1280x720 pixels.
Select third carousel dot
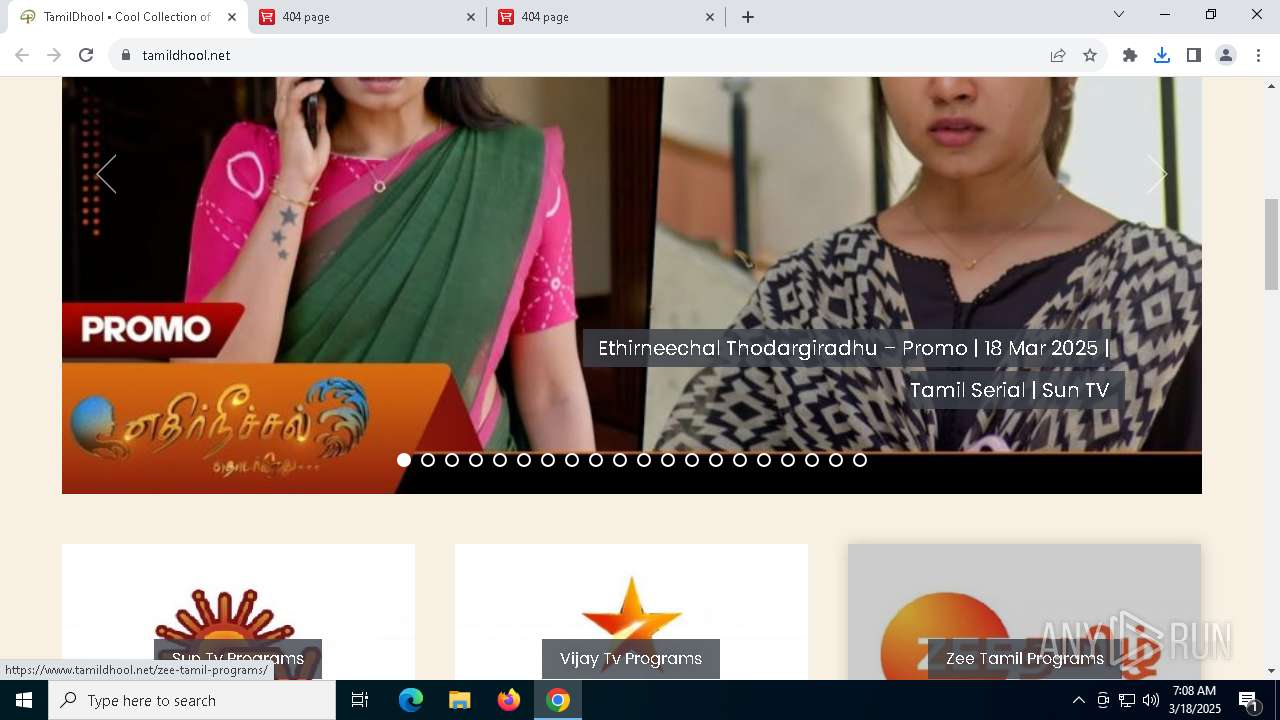[x=452, y=460]
